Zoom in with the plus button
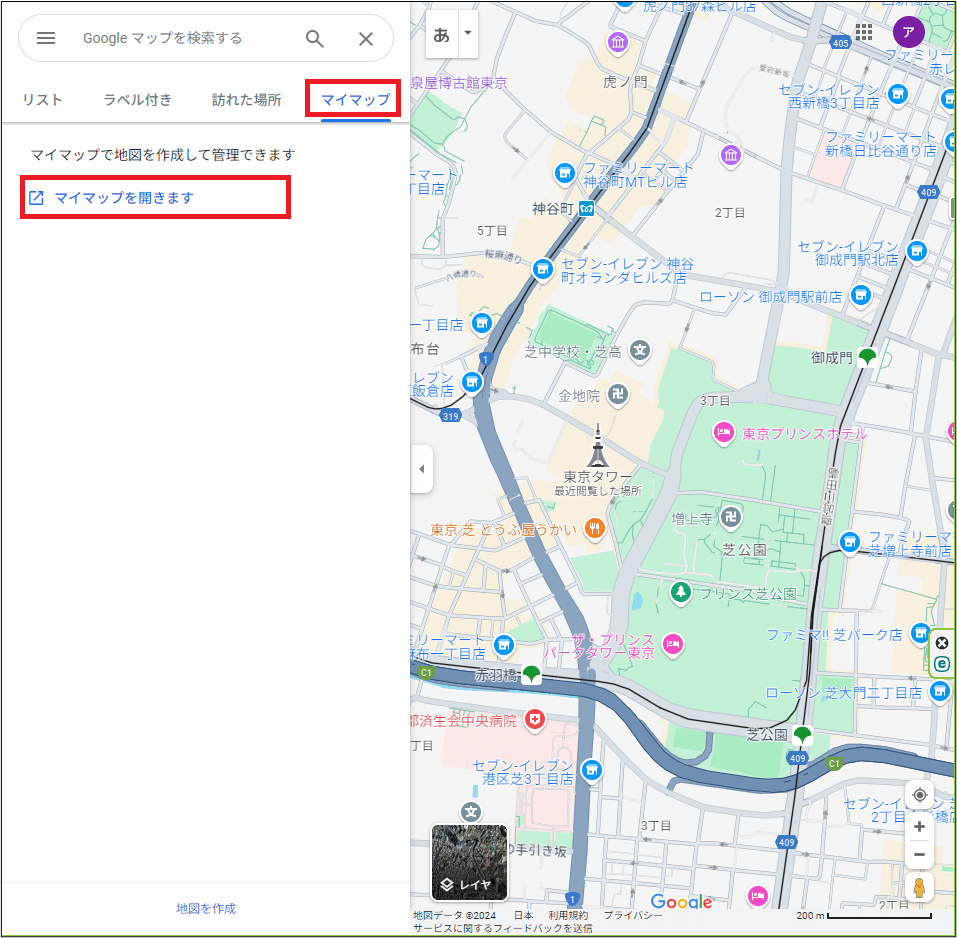957x938 pixels. [919, 826]
